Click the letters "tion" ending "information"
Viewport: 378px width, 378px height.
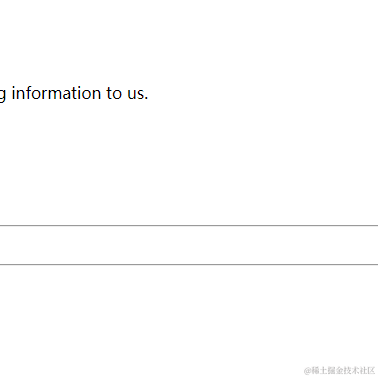pyautogui.click(x=88, y=93)
